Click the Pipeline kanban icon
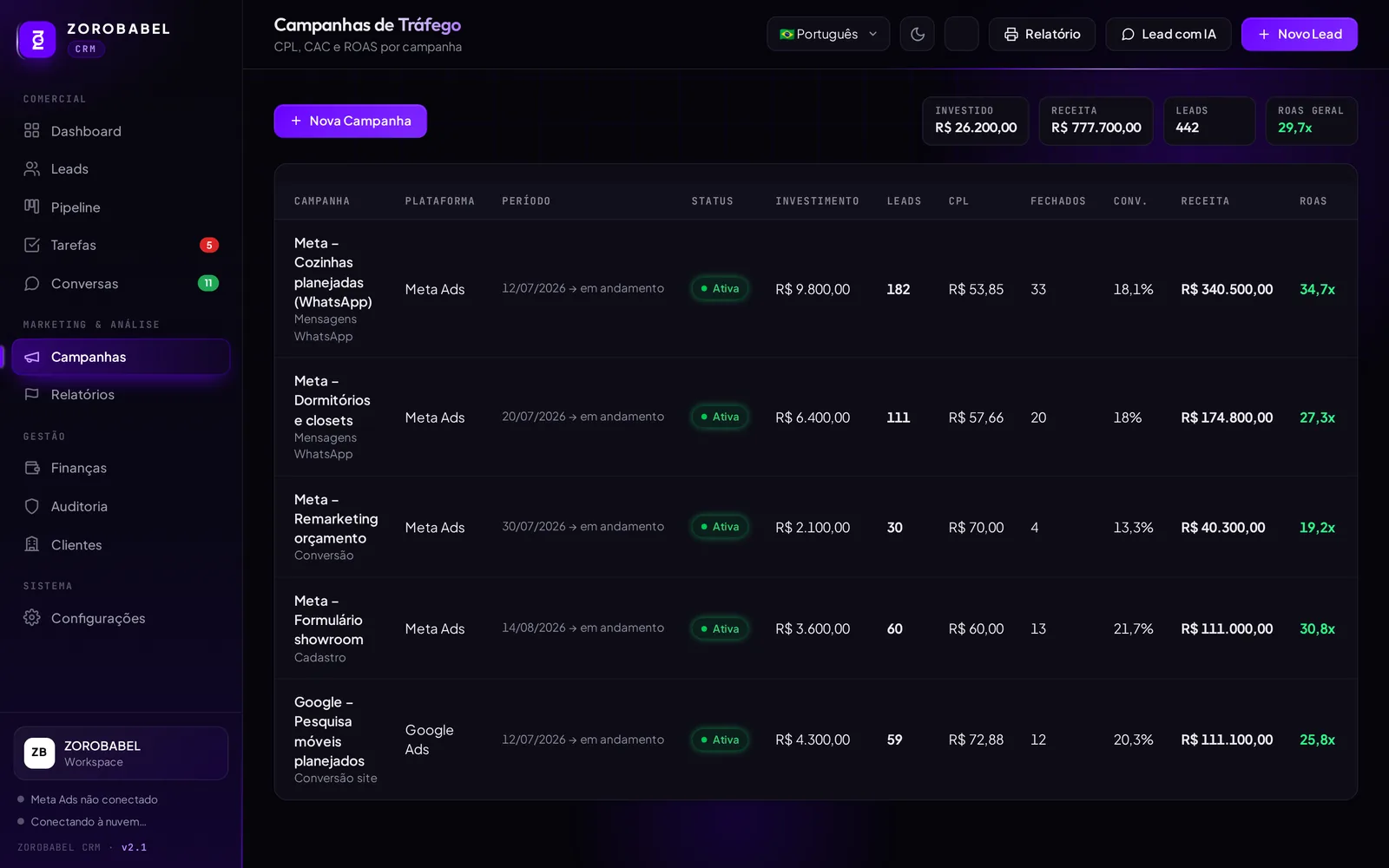This screenshot has width=1389, height=868. coord(32,207)
